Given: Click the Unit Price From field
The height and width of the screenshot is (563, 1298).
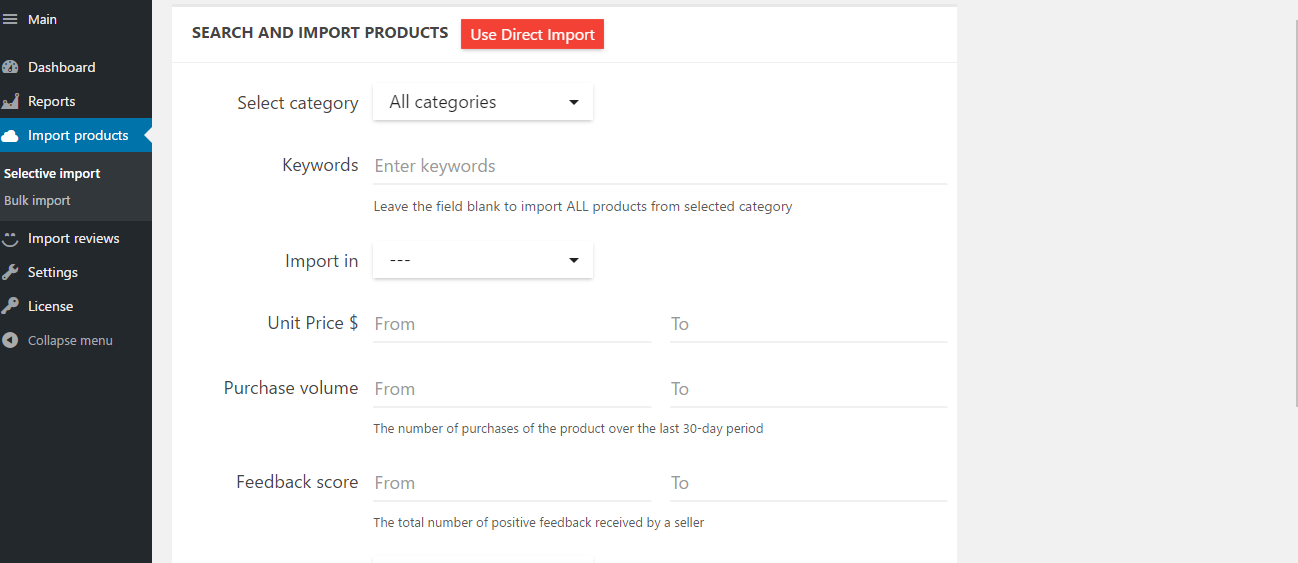Looking at the screenshot, I should click(x=511, y=324).
